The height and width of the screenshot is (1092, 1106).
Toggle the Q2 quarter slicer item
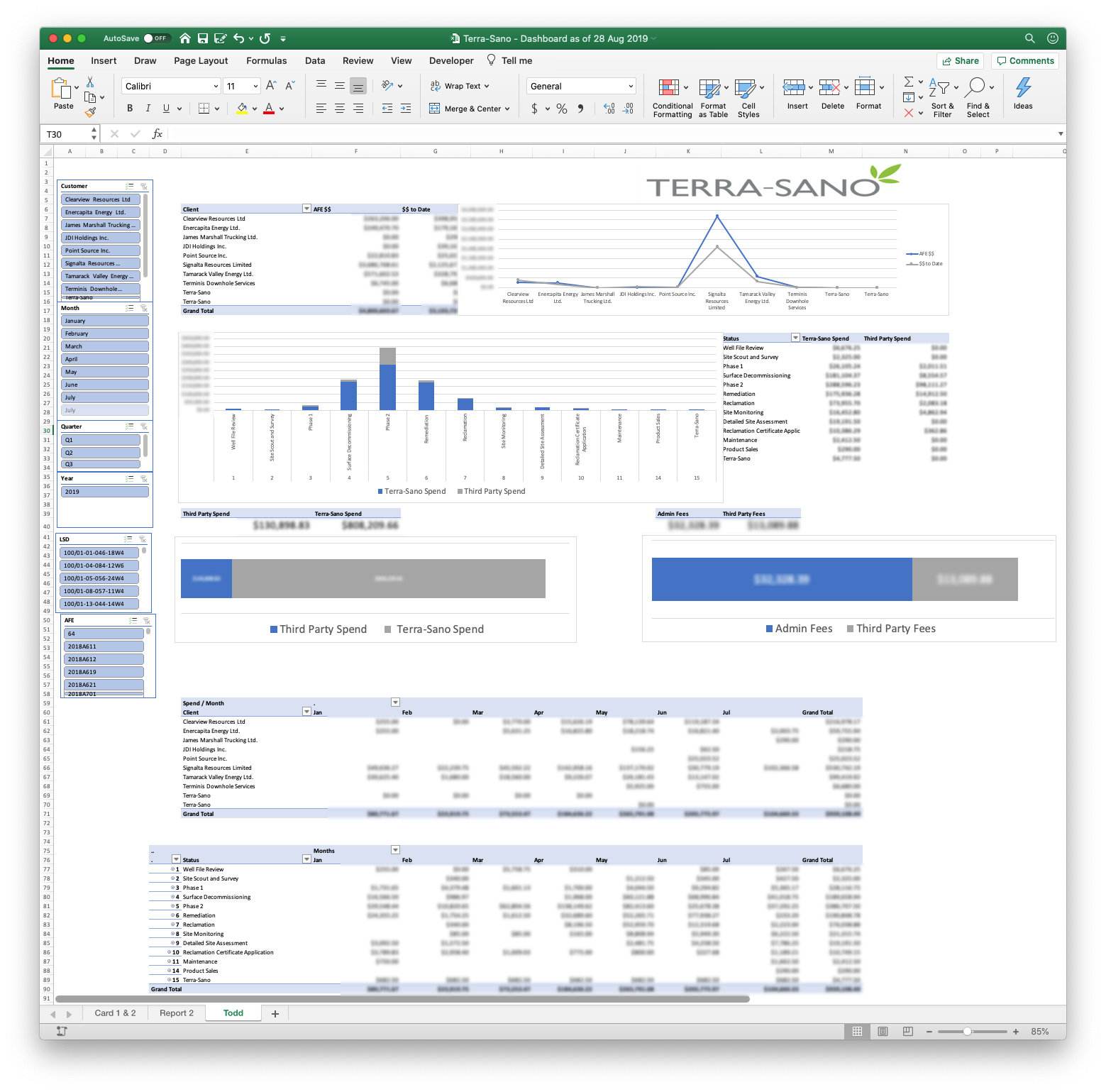pos(100,453)
